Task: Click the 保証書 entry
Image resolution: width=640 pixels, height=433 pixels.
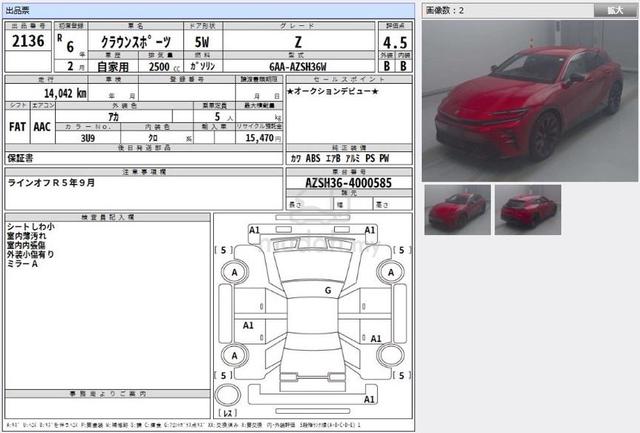Action: coord(20,158)
